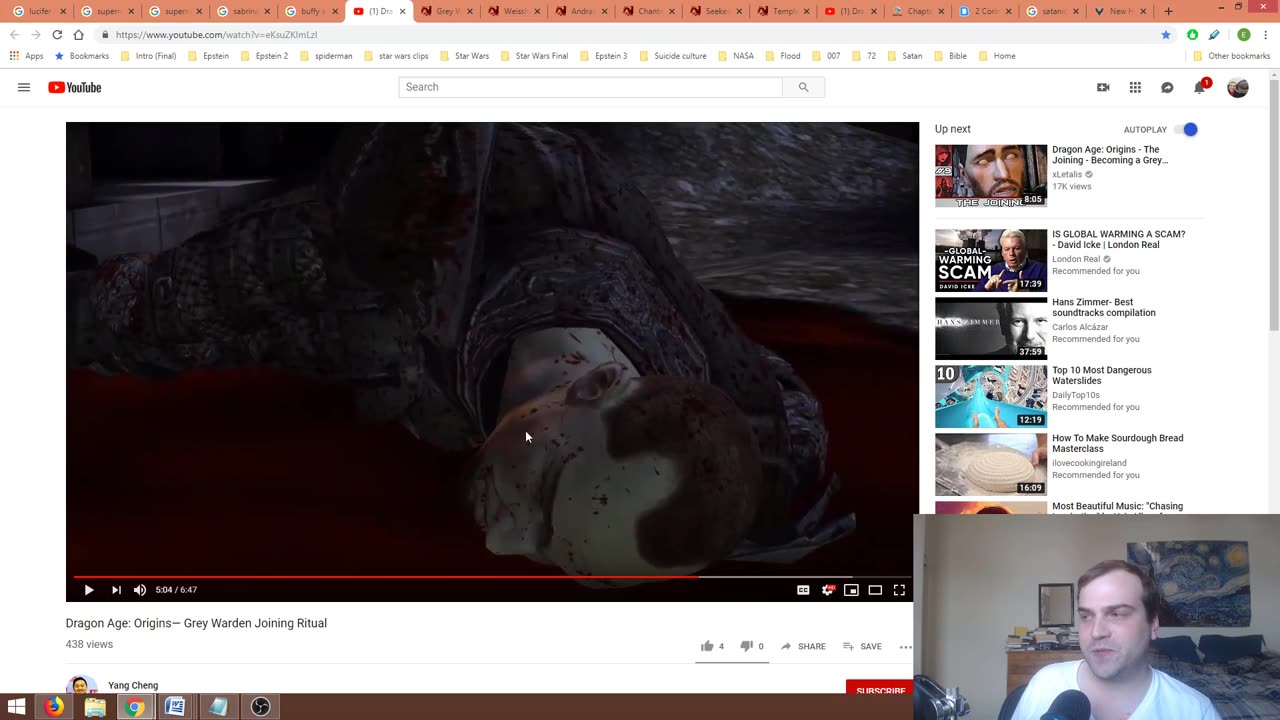Image resolution: width=1280 pixels, height=720 pixels.
Task: Expand the 'NASA' bookmark folder
Action: pos(735,56)
